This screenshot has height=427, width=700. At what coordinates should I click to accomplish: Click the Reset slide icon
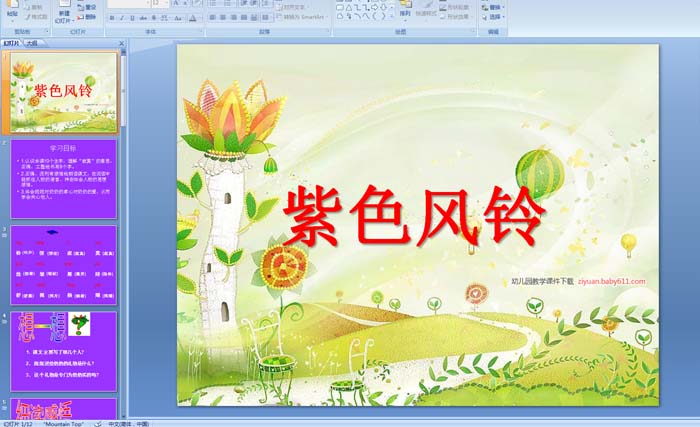pyautogui.click(x=86, y=8)
